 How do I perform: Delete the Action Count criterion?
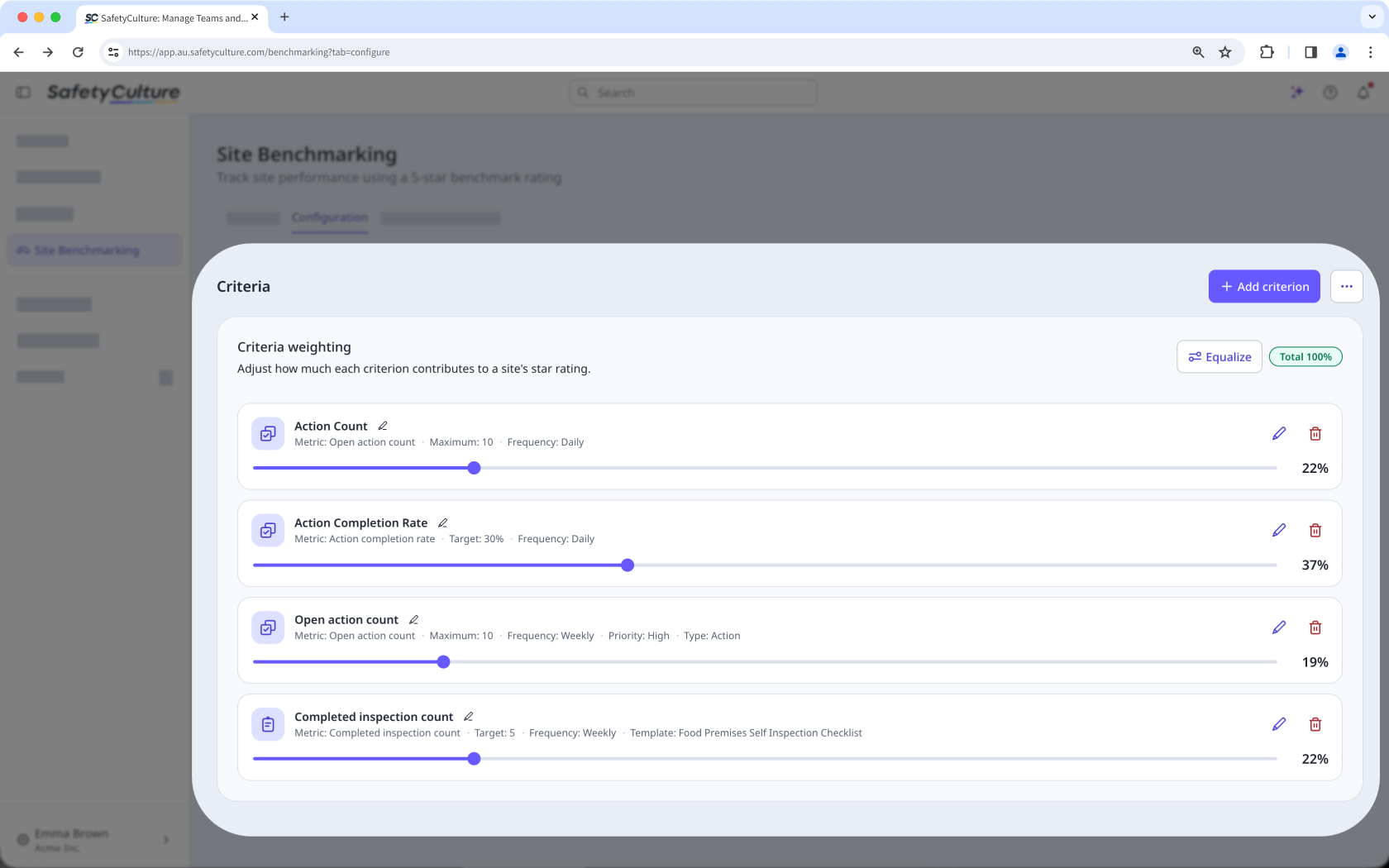coord(1315,433)
